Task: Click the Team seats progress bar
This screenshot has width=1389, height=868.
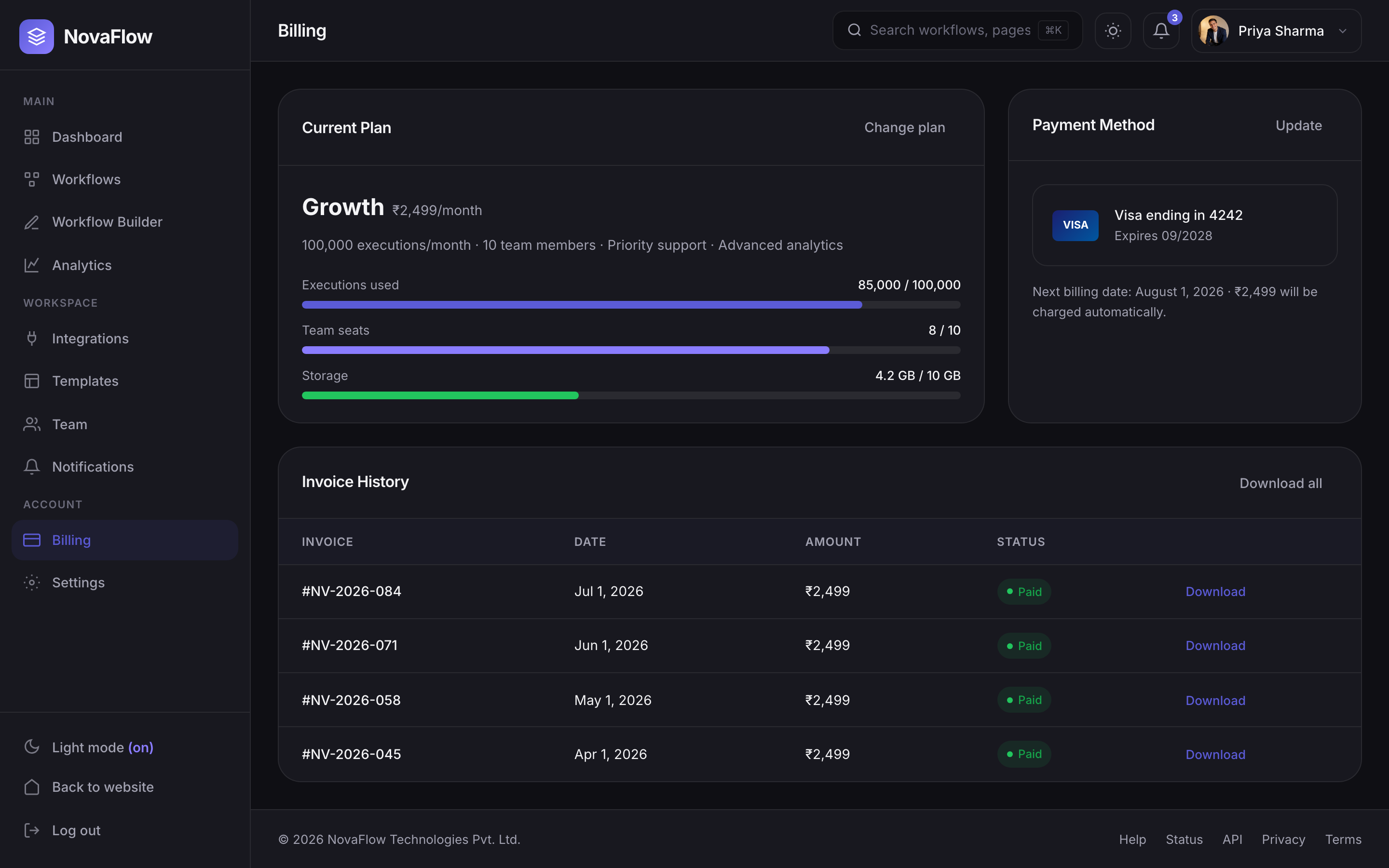Action: (x=631, y=350)
